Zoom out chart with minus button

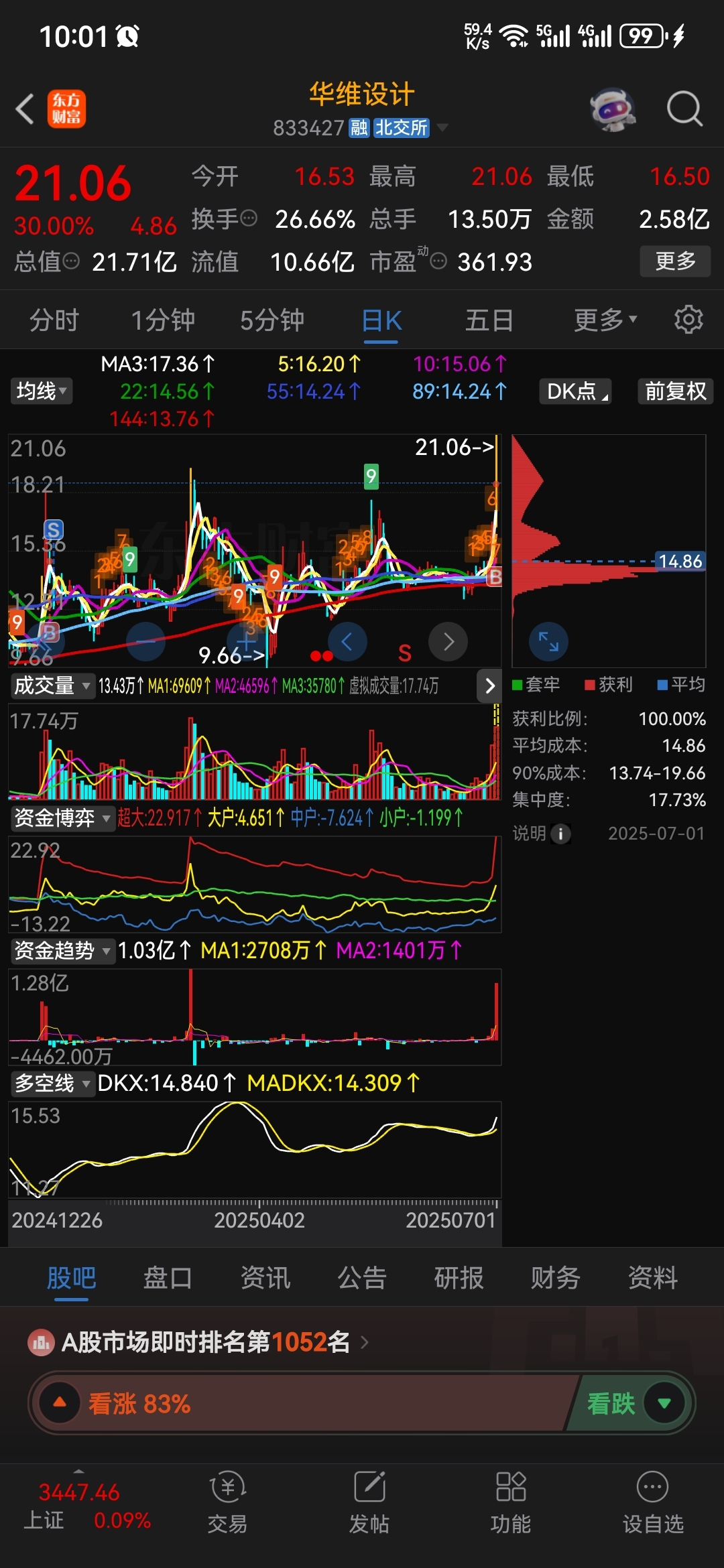(x=145, y=641)
